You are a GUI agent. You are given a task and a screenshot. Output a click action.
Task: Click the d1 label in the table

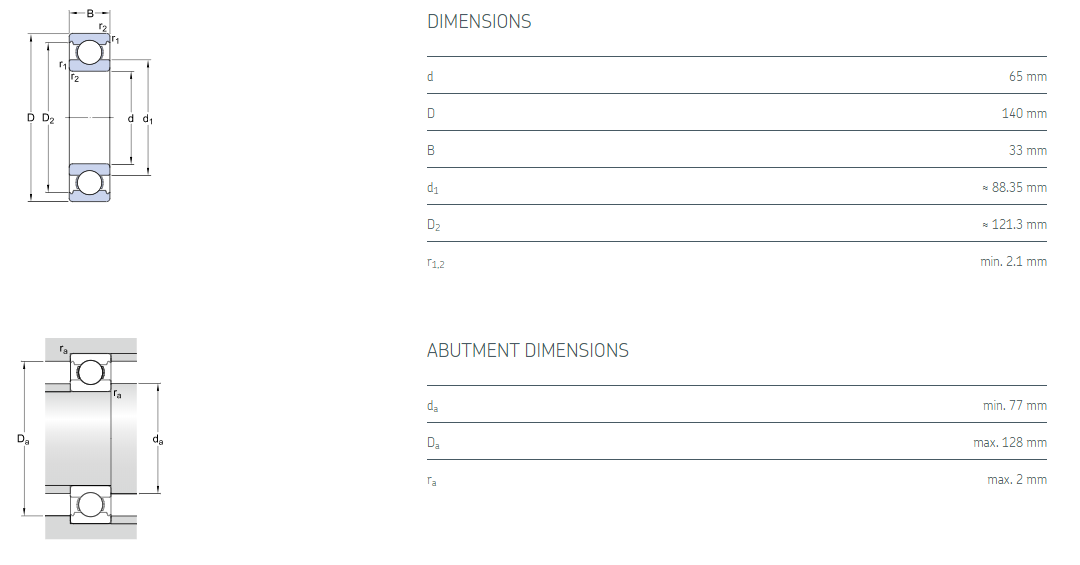pos(432,188)
